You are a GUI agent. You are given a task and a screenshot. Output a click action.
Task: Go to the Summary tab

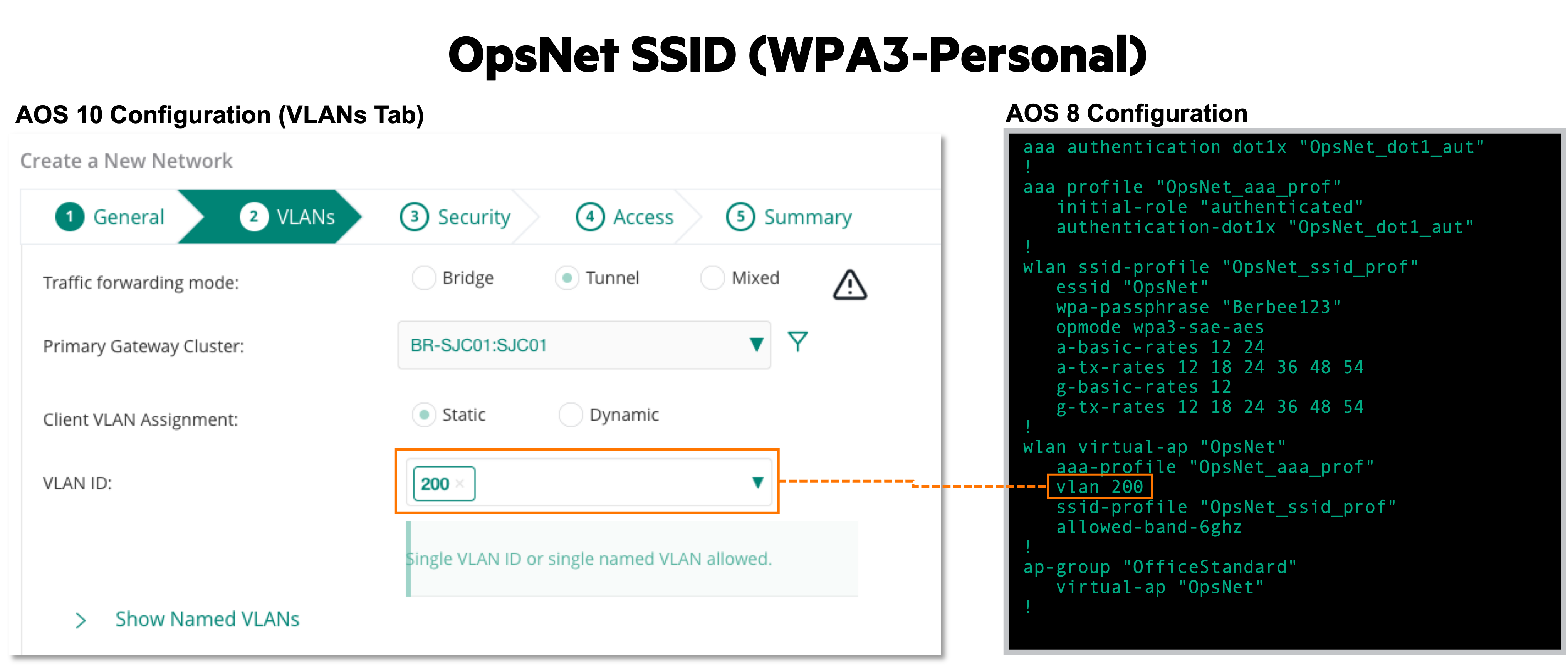tap(789, 217)
